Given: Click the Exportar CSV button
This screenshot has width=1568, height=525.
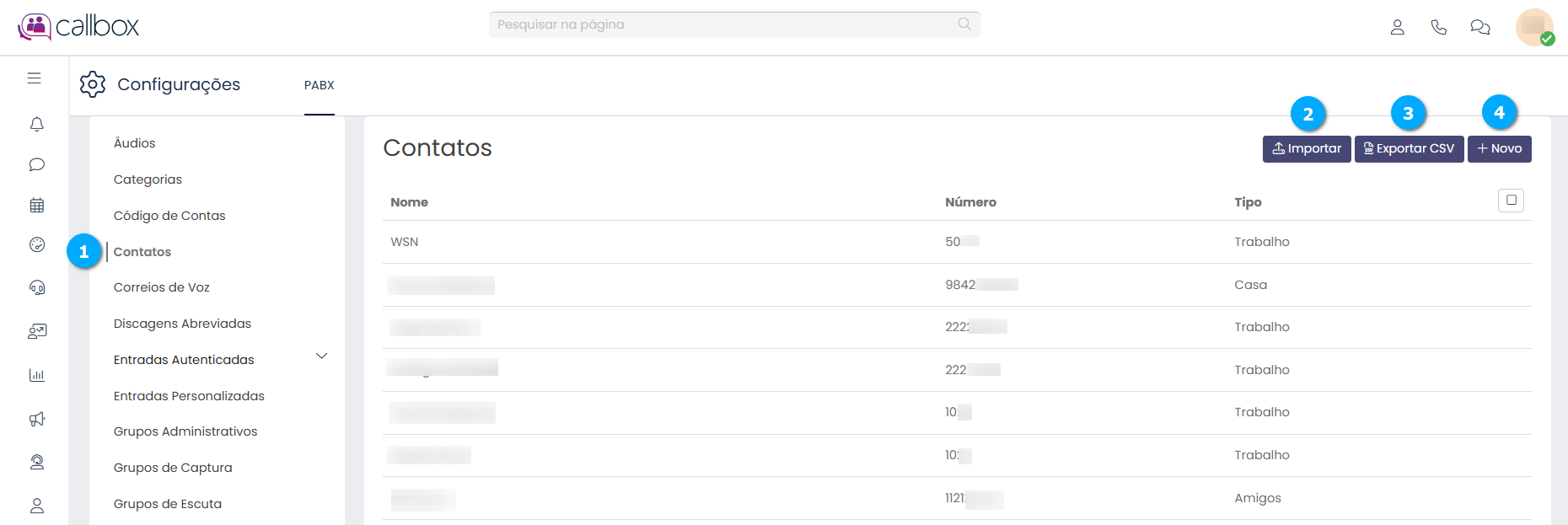Looking at the screenshot, I should click(x=1409, y=149).
